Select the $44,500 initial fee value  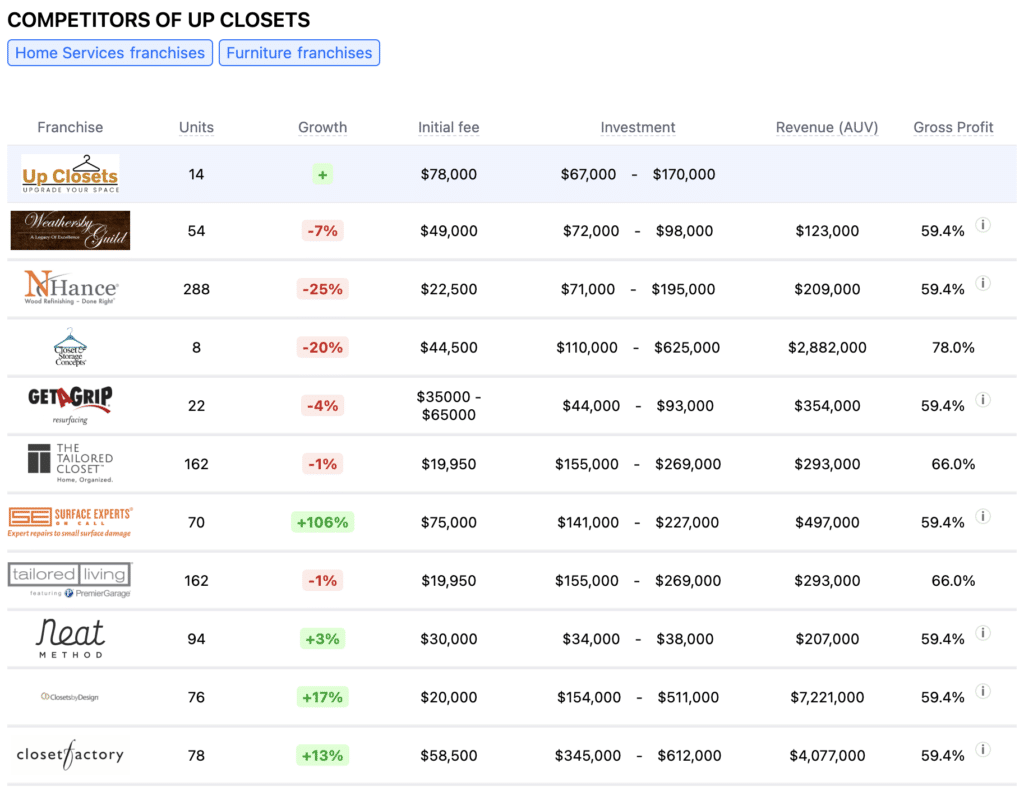tap(449, 347)
